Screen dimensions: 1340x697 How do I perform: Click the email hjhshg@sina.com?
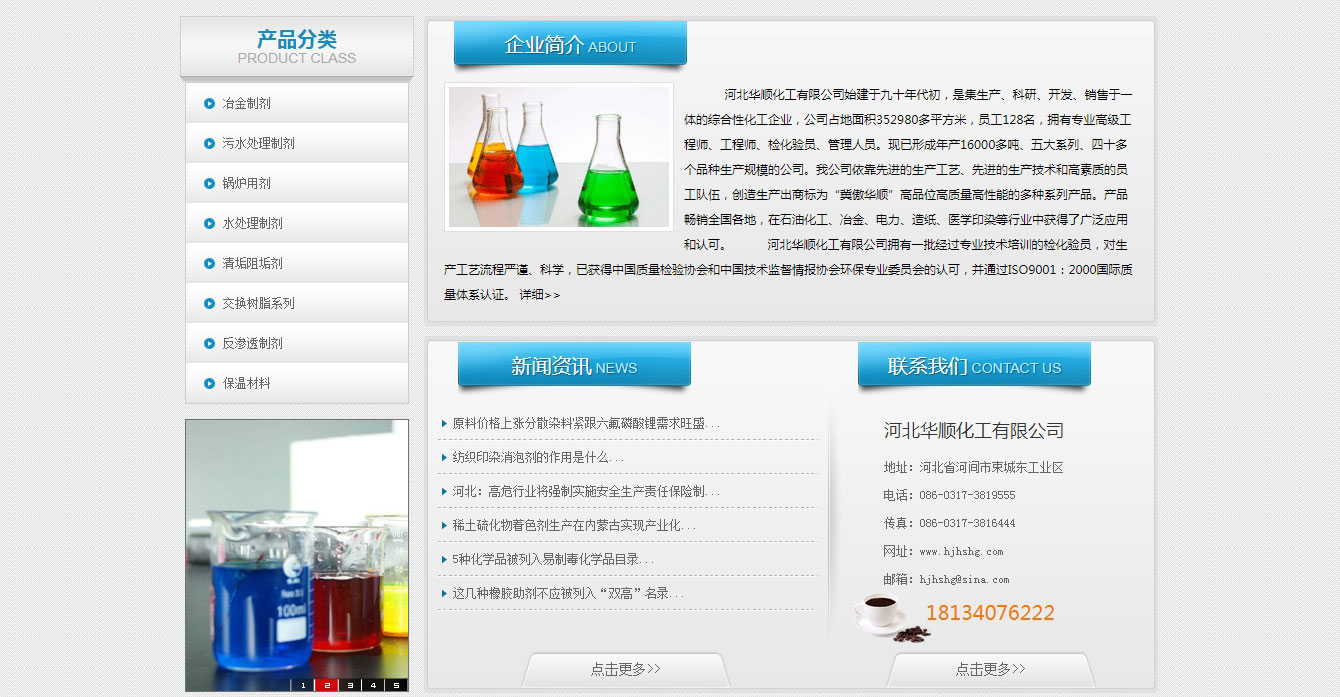pos(964,579)
